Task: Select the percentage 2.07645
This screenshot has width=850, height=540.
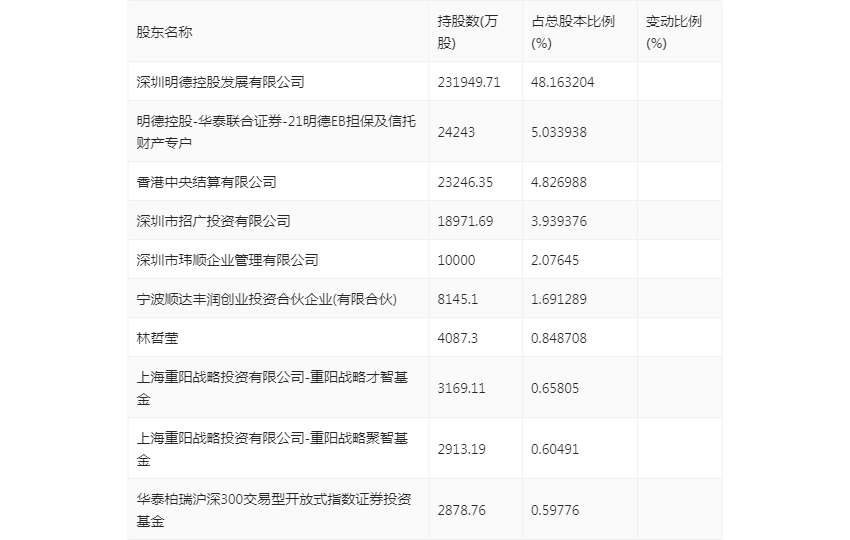Action: pos(555,260)
